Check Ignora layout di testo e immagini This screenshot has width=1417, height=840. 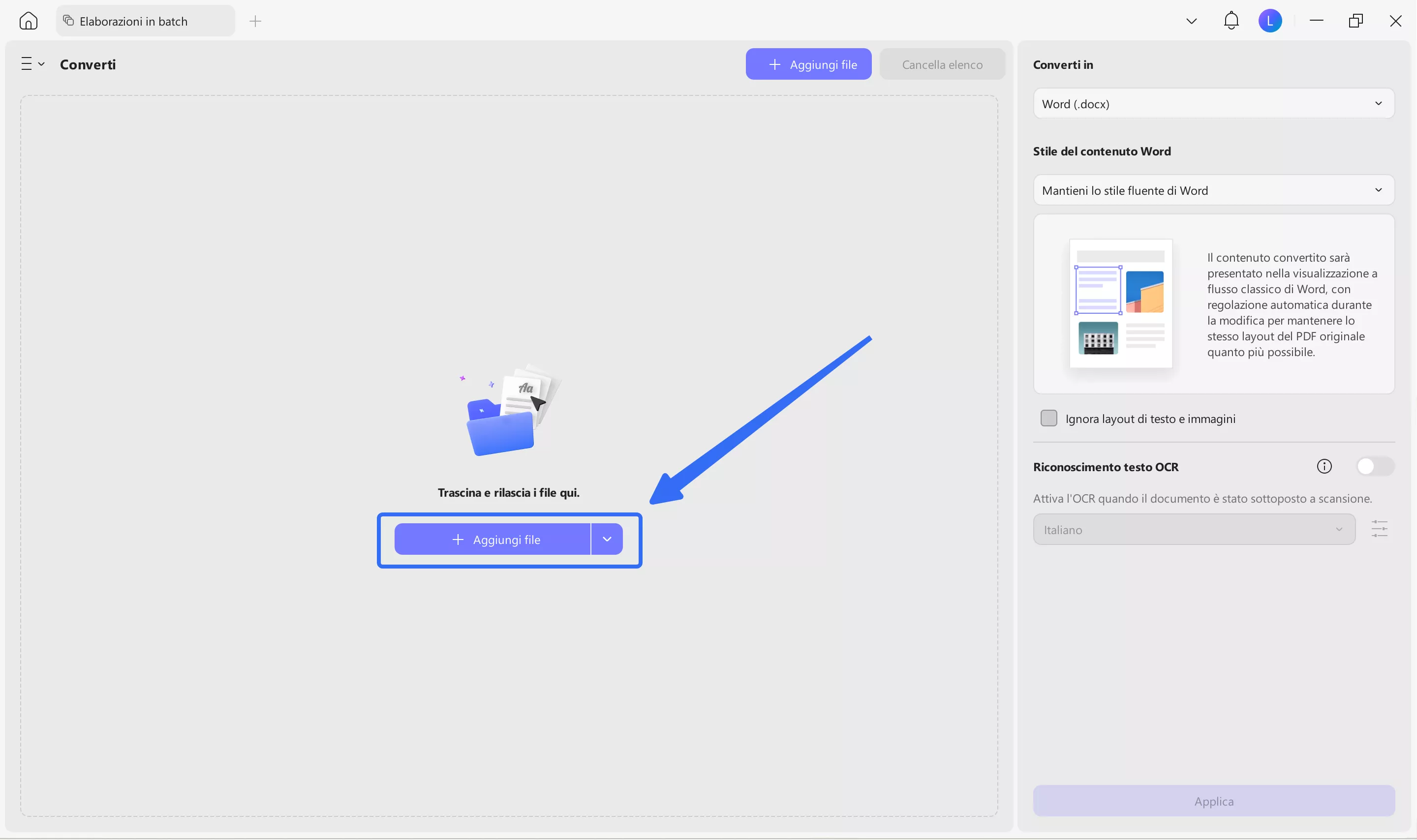pyautogui.click(x=1048, y=419)
